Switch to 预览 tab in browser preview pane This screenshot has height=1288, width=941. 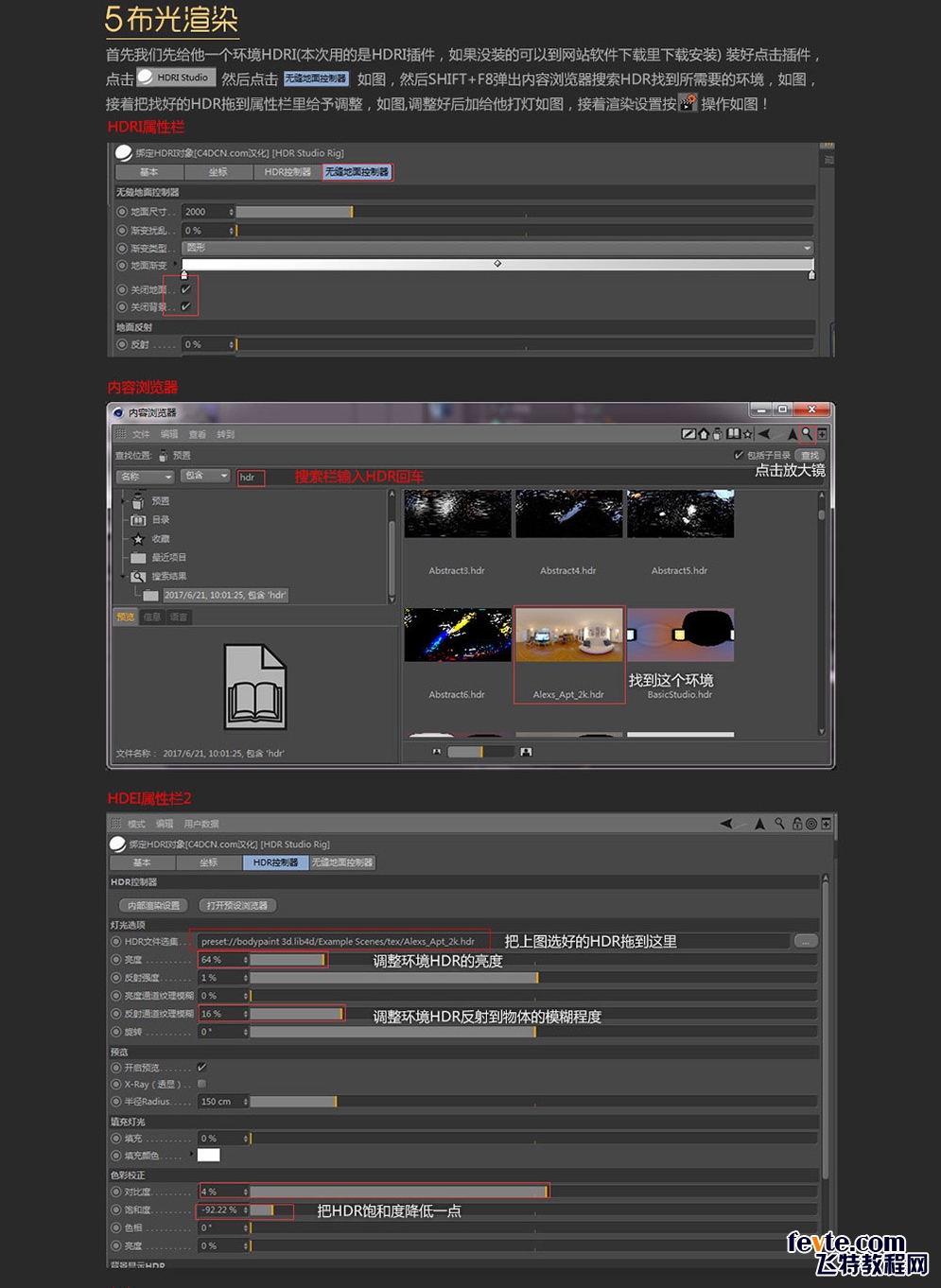126,617
